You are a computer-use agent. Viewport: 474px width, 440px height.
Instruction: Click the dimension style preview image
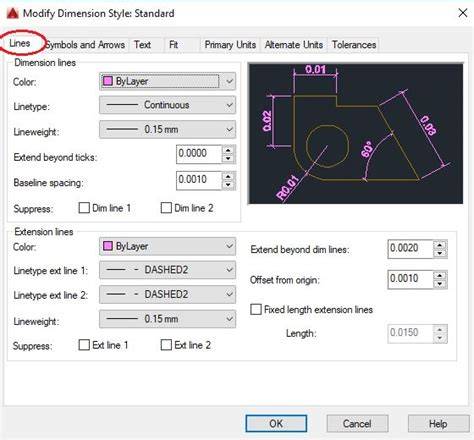(x=356, y=133)
